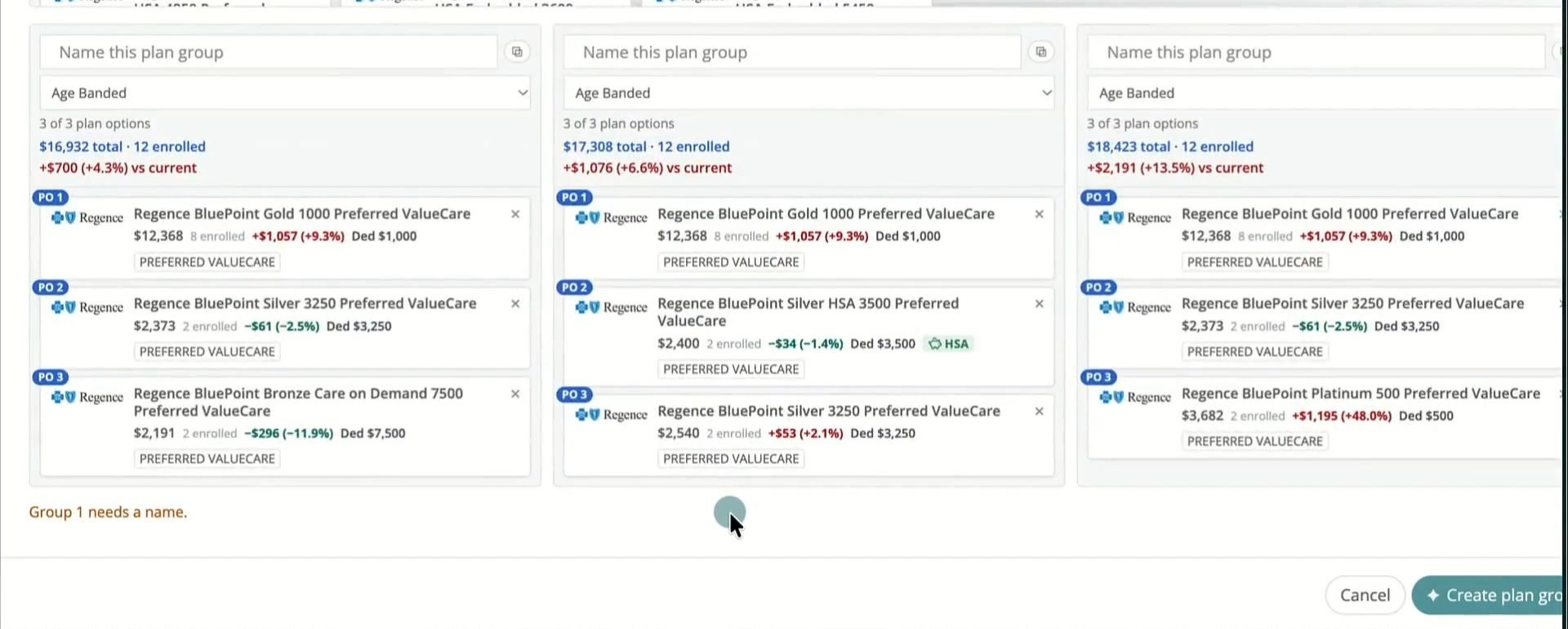1568x629 pixels.
Task: Click PO 1 badge in first plan group
Action: pos(51,197)
